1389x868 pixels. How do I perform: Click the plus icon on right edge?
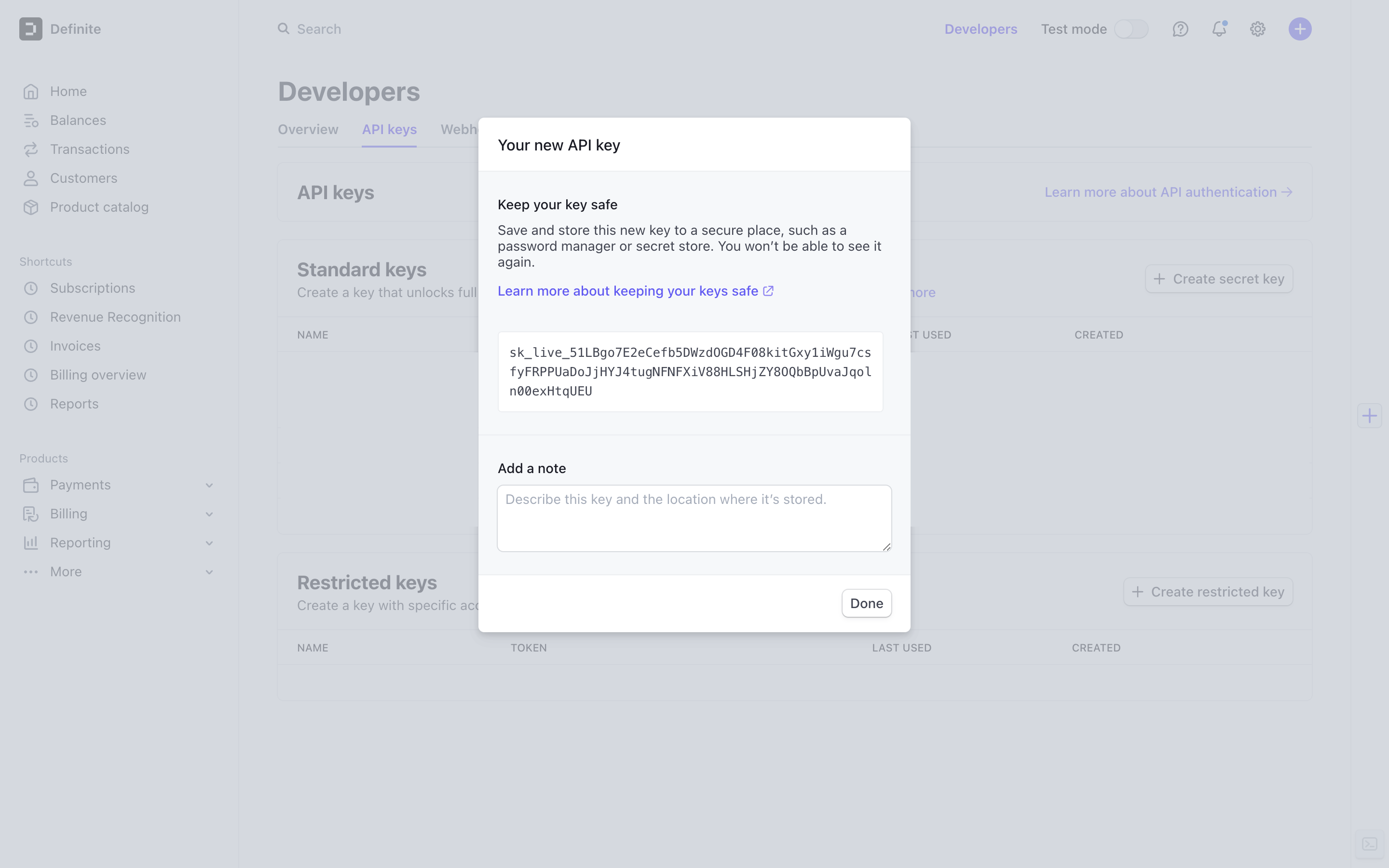(1370, 416)
